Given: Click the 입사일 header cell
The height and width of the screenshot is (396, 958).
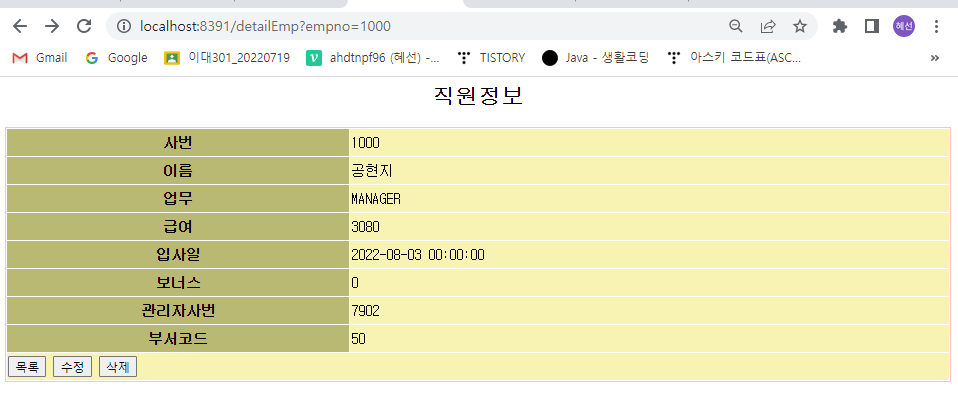Looking at the screenshot, I should pyautogui.click(x=178, y=255).
